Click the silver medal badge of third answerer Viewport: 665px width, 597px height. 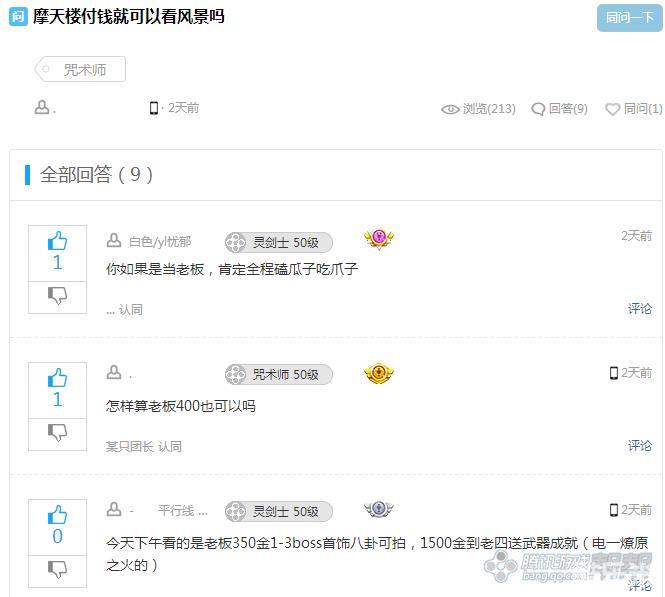(379, 509)
